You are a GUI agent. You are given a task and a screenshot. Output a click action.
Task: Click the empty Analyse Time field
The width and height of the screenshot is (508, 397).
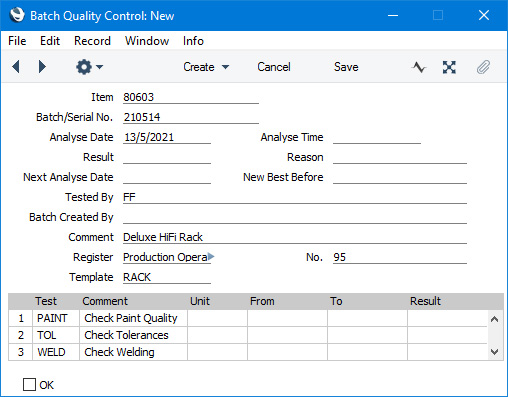[377, 137]
